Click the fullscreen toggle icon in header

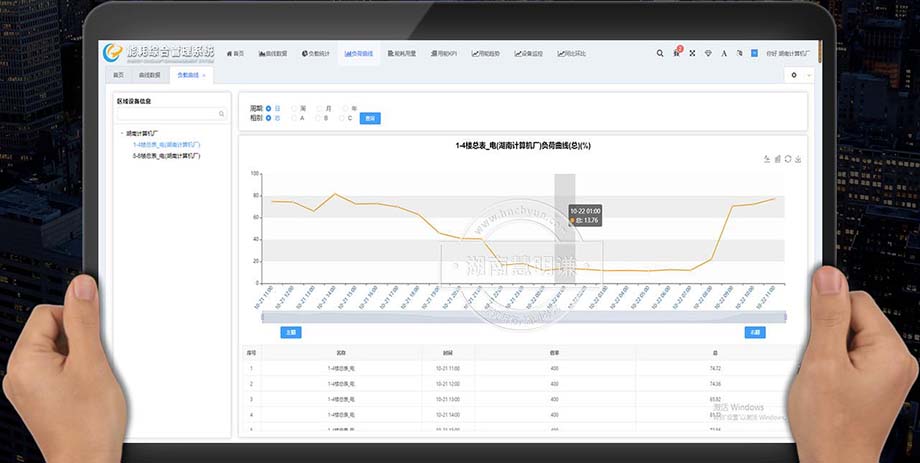tap(692, 53)
